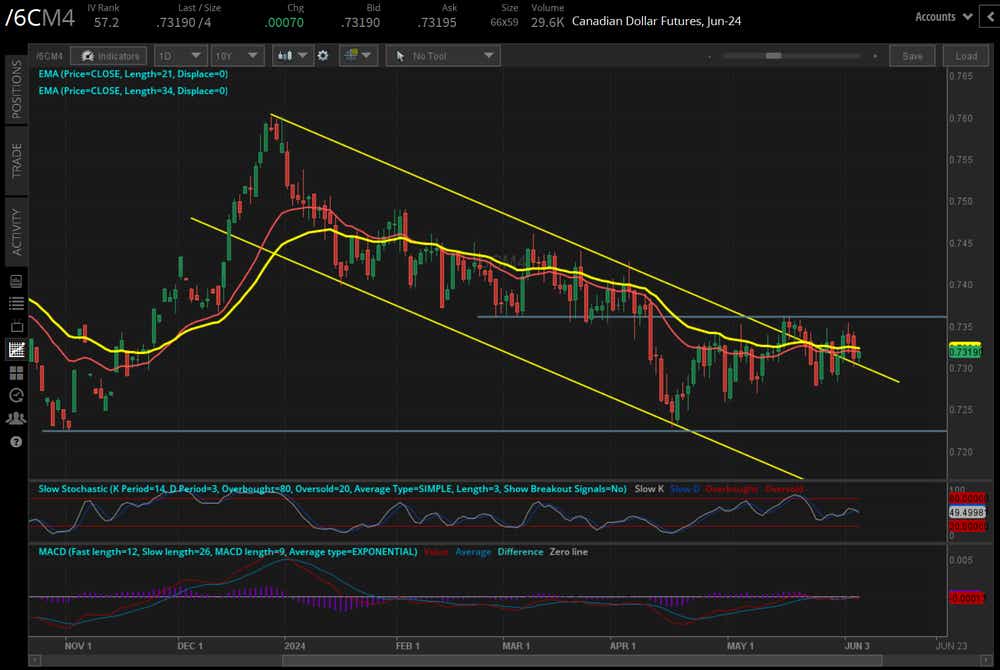Click the Save chart button

(x=912, y=56)
